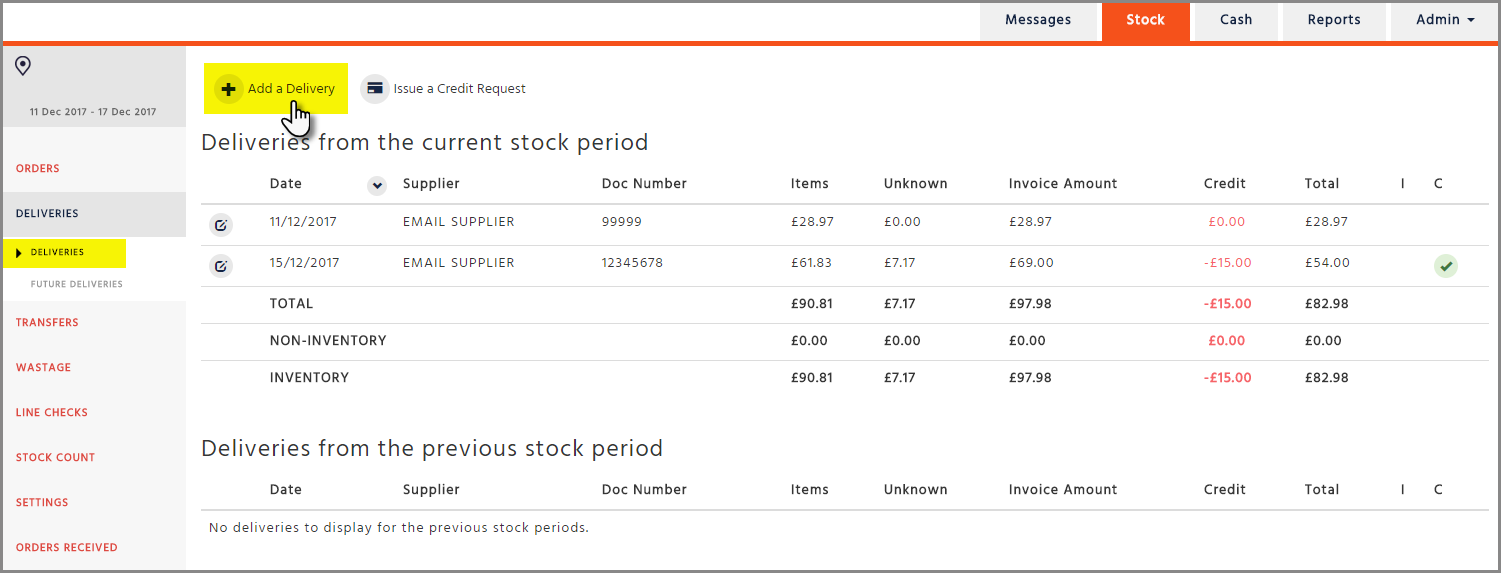Open the Wastage sidebar section

point(43,368)
